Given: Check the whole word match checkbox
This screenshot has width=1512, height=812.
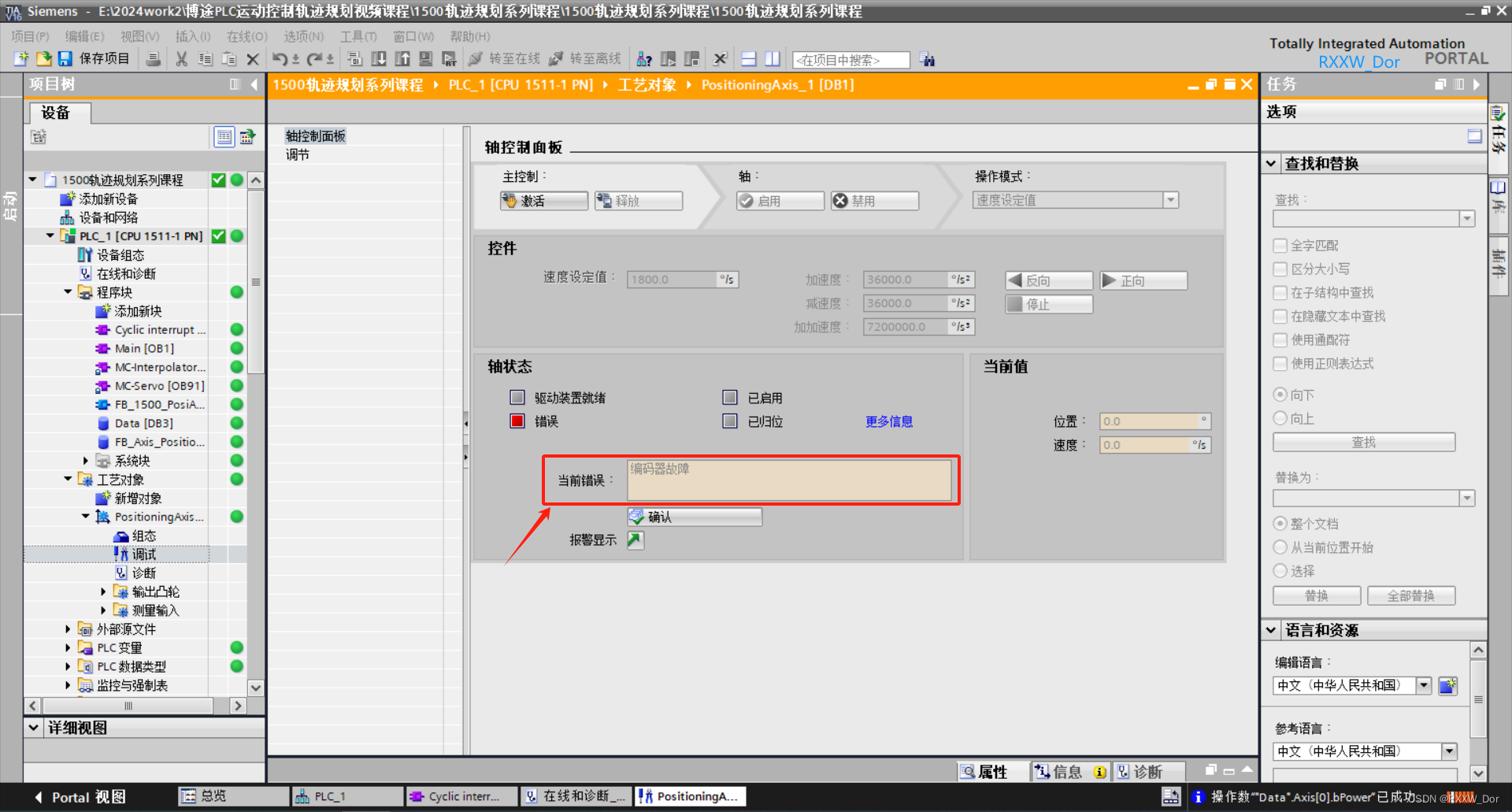Looking at the screenshot, I should click(1280, 246).
